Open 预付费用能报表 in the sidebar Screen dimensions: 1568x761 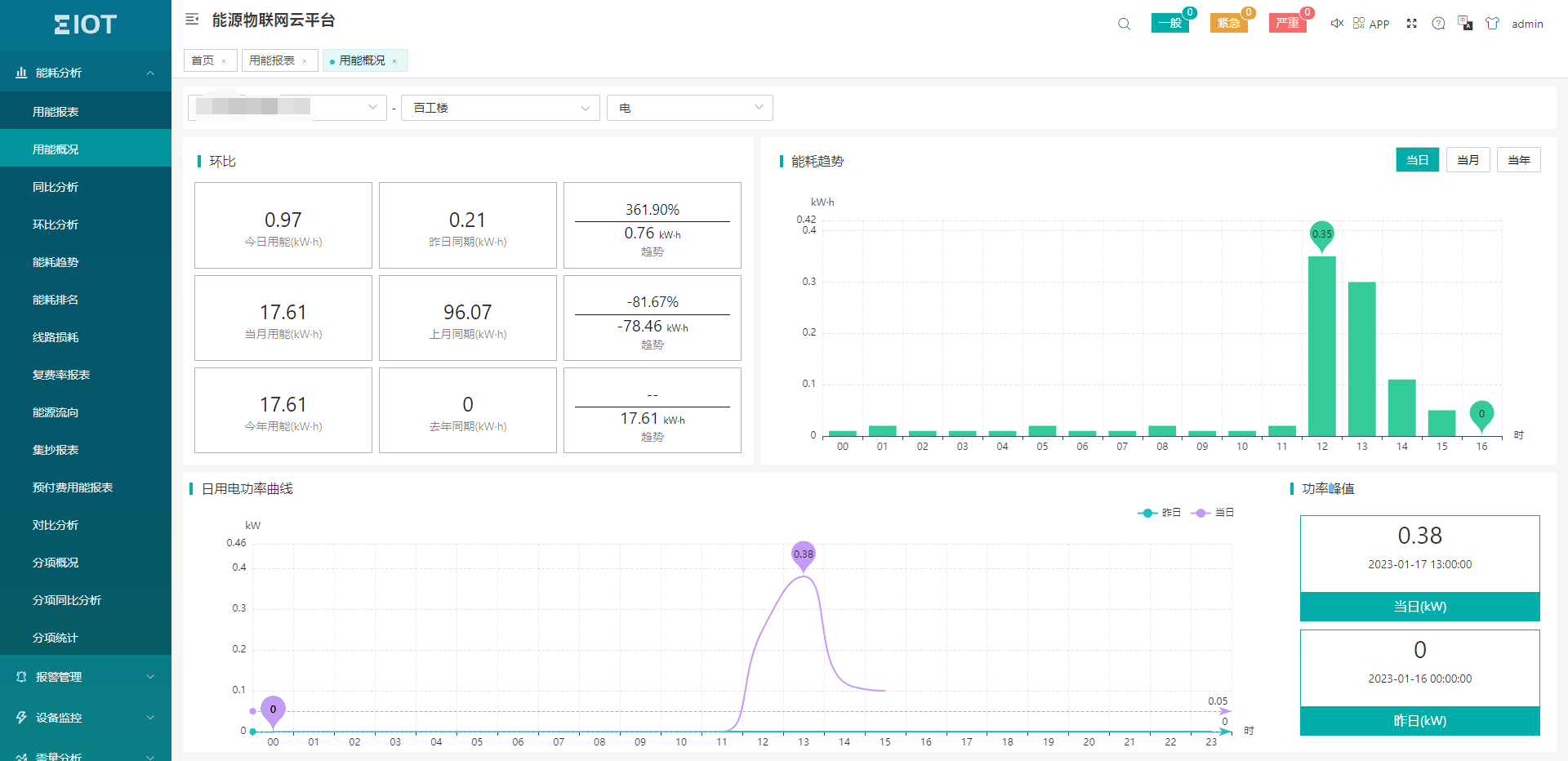[x=86, y=487]
